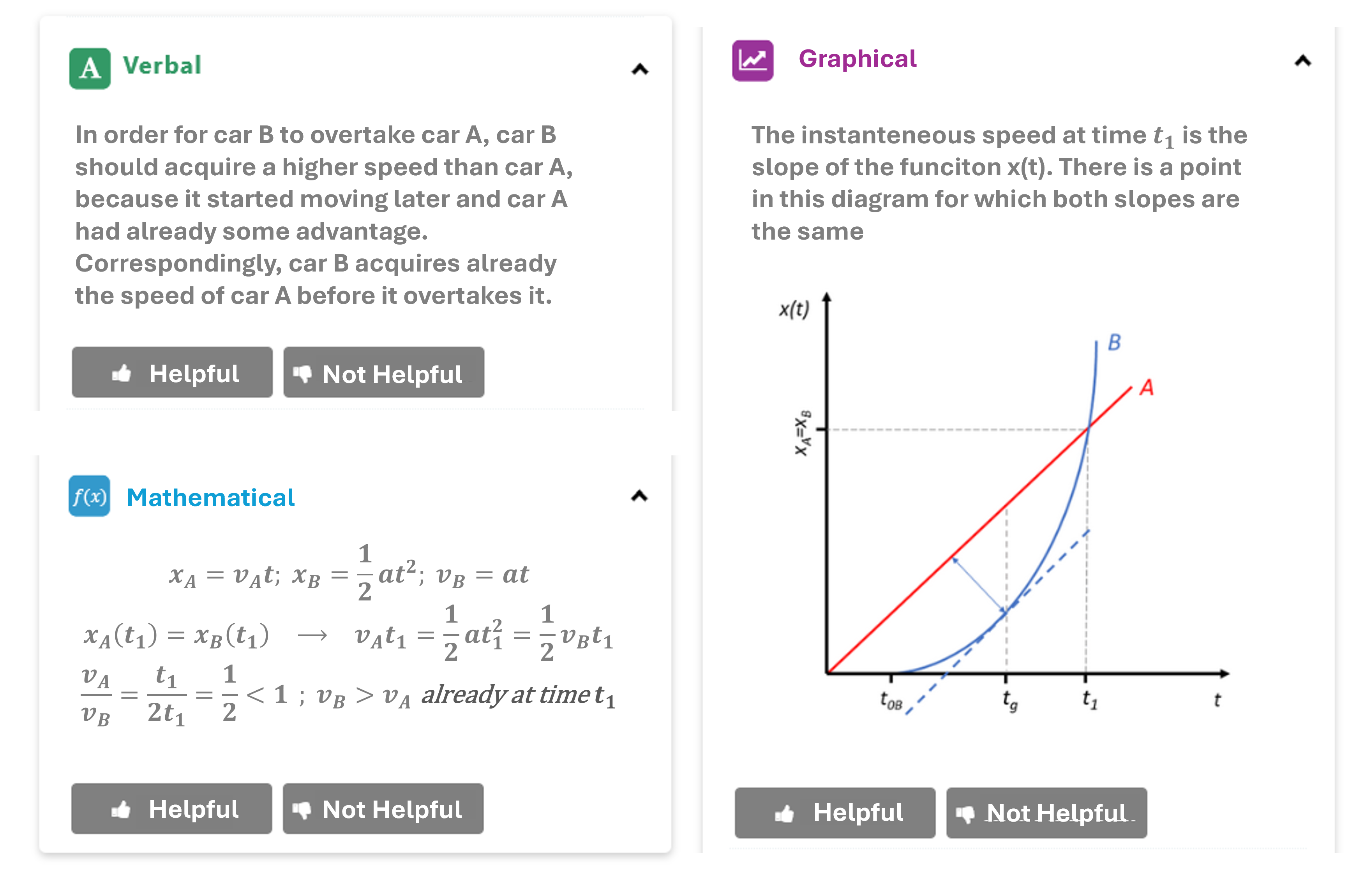Click the purple Graphical chart icon
Image resolution: width=1364 pixels, height=896 pixels.
pos(752,61)
